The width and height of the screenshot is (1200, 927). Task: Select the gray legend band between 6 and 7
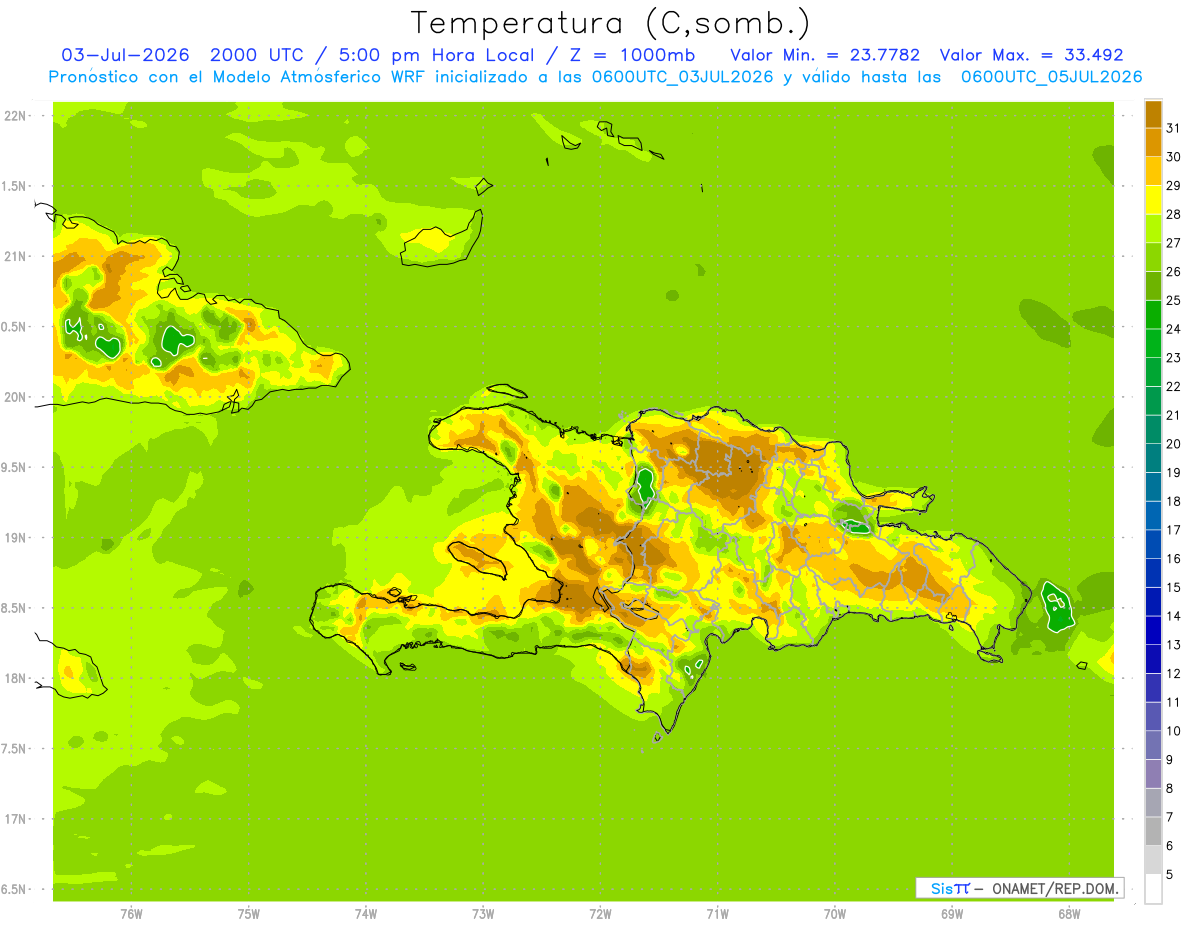point(1153,831)
